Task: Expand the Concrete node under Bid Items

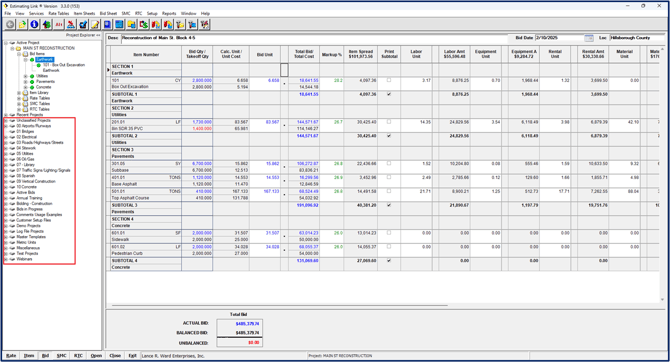Action: tap(26, 87)
